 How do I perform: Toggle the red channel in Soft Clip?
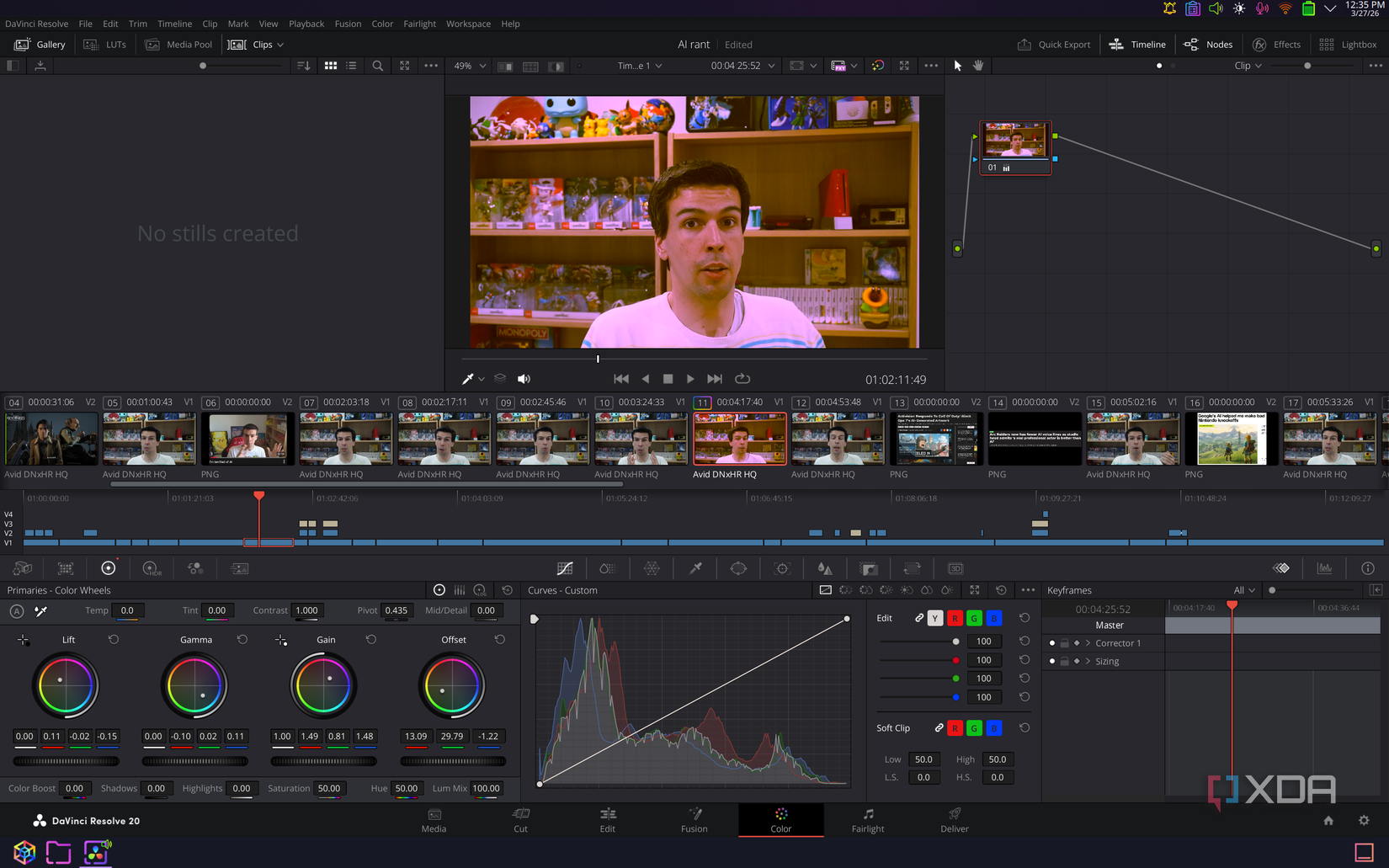click(955, 727)
